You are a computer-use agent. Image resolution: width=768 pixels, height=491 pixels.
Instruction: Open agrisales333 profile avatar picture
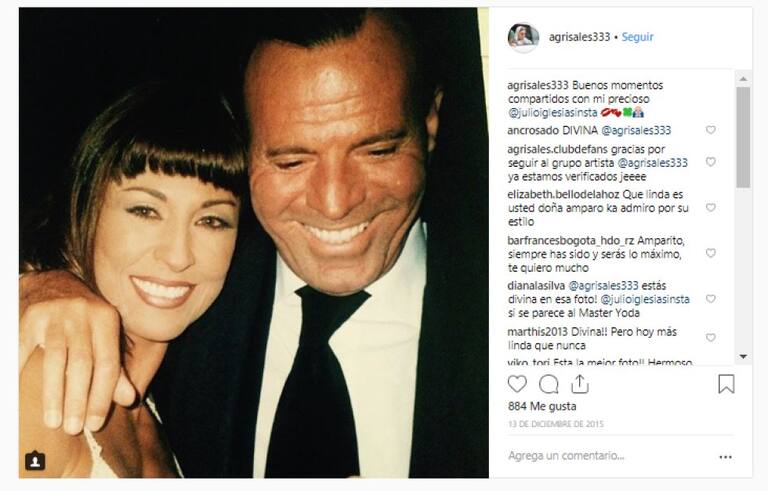tap(523, 37)
